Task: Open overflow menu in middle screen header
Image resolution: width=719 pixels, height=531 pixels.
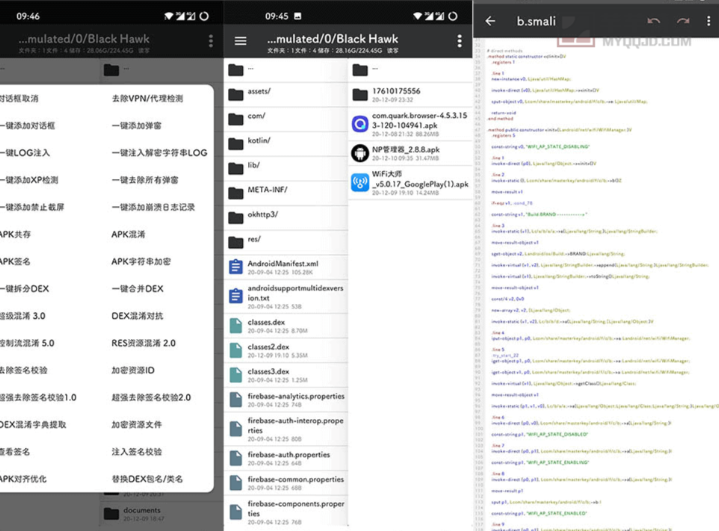Action: click(459, 41)
